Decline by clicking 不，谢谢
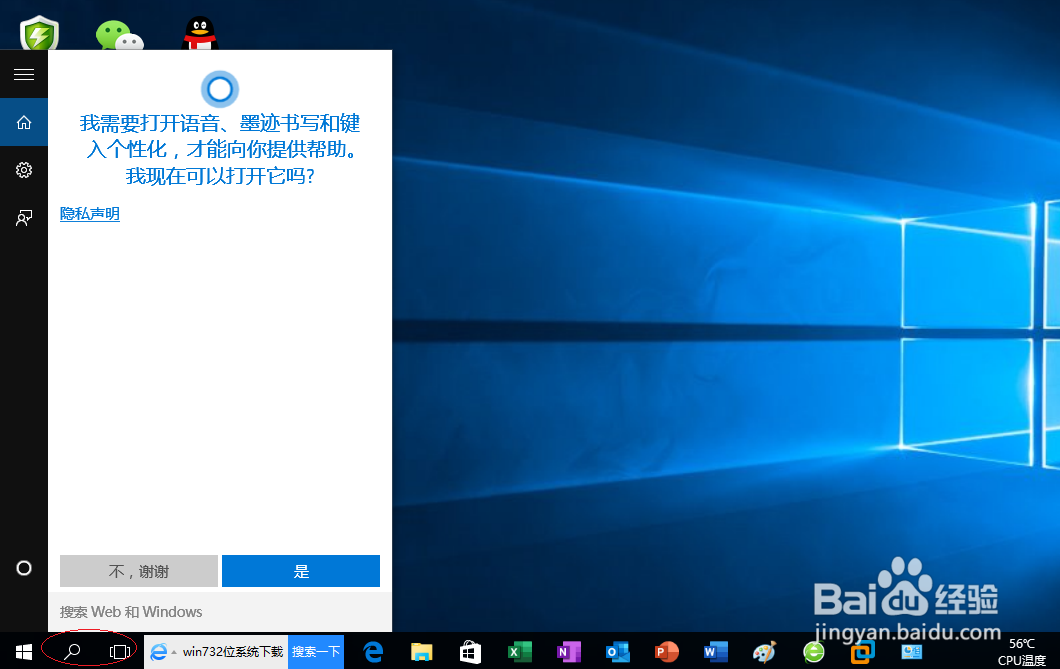This screenshot has width=1060, height=669. coord(138,571)
